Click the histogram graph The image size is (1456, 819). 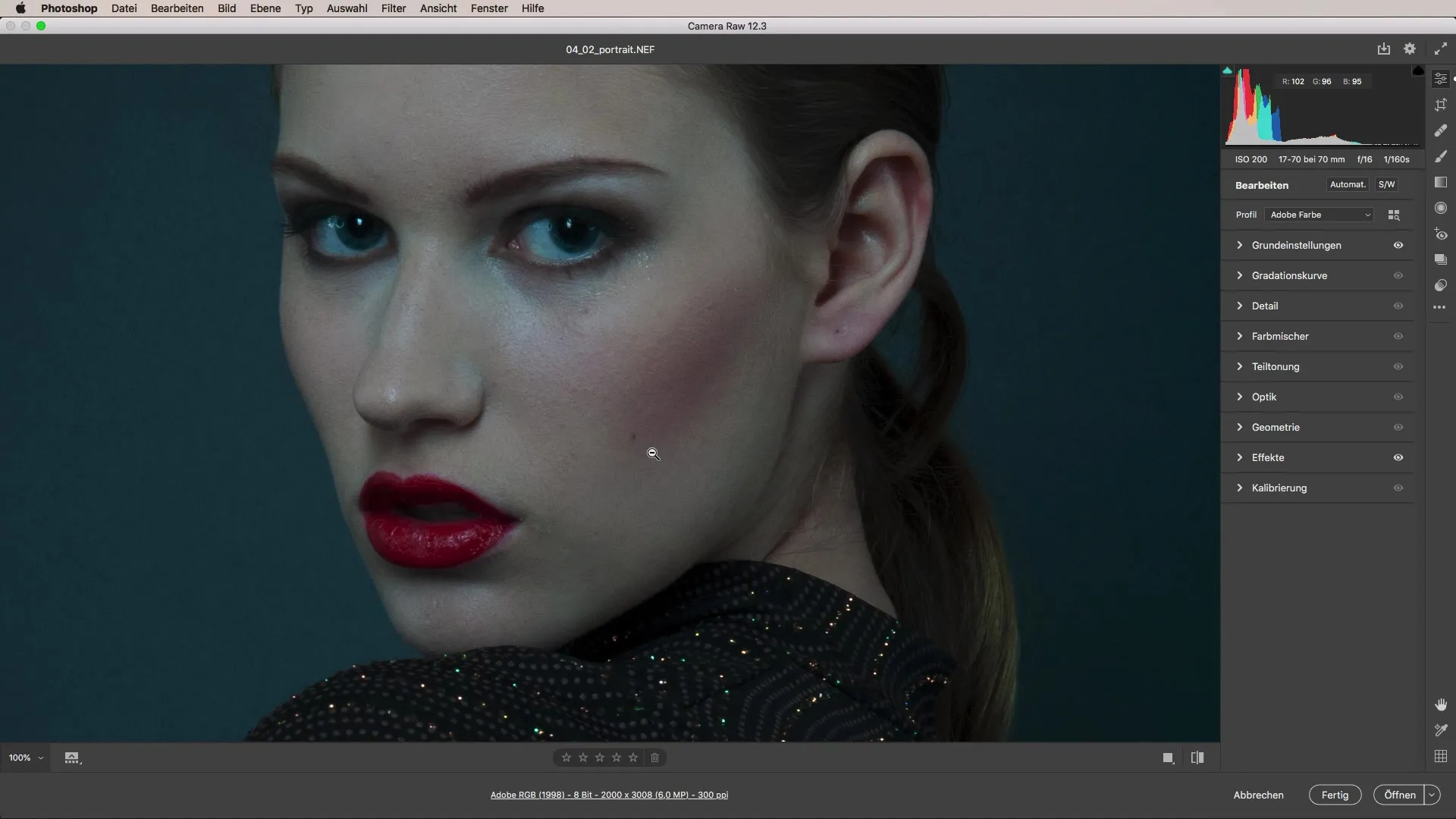tap(1323, 106)
